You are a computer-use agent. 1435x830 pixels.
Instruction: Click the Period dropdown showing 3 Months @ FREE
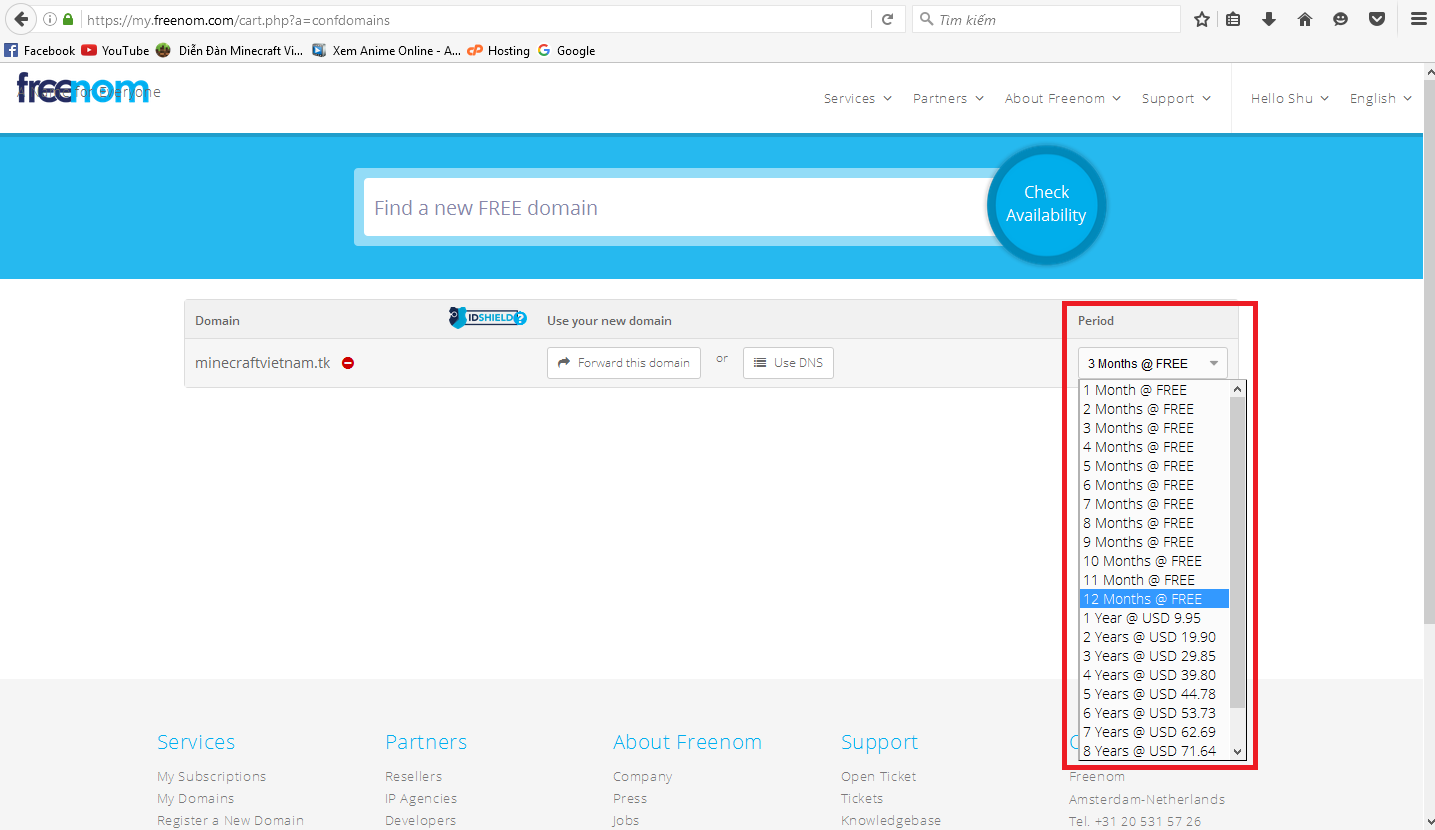[1152, 363]
